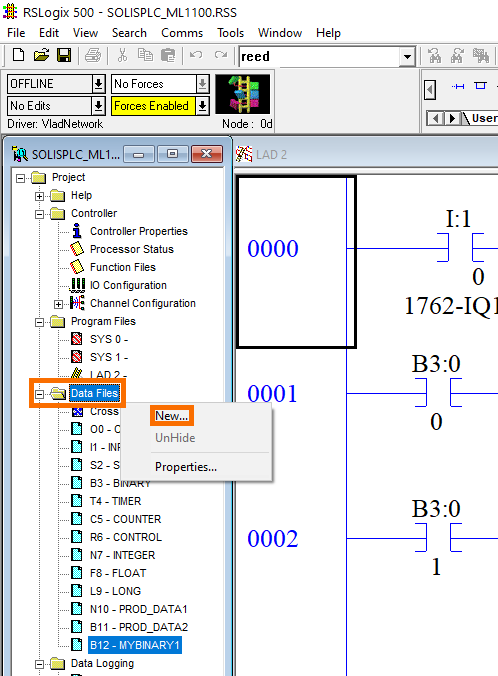This screenshot has height=676, width=498.
Task: Choose New... from the context menu
Action: pyautogui.click(x=172, y=416)
